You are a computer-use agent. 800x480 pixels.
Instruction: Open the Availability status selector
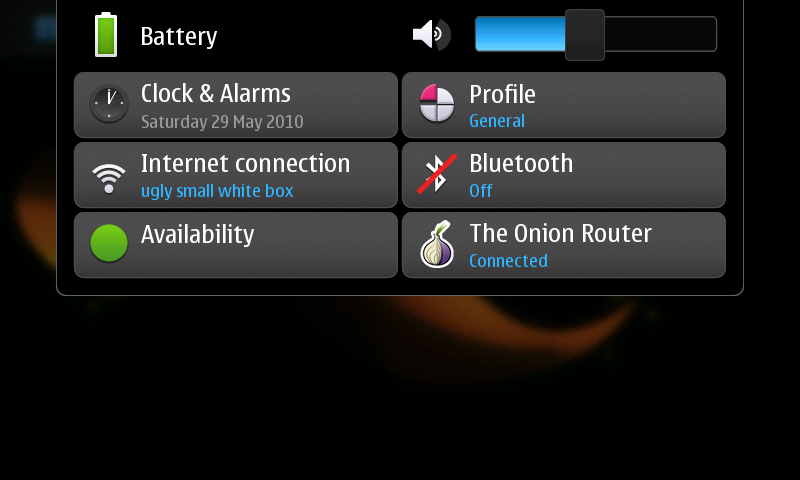tap(236, 245)
